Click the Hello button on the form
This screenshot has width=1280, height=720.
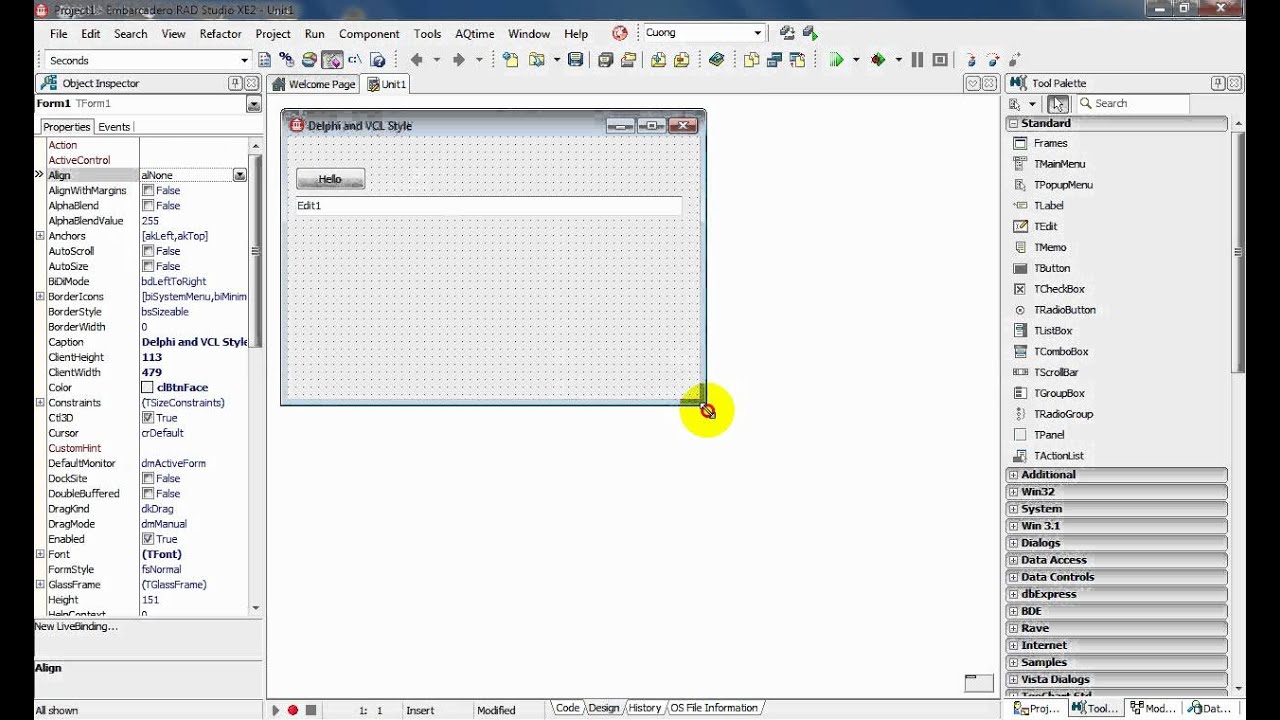click(x=330, y=179)
